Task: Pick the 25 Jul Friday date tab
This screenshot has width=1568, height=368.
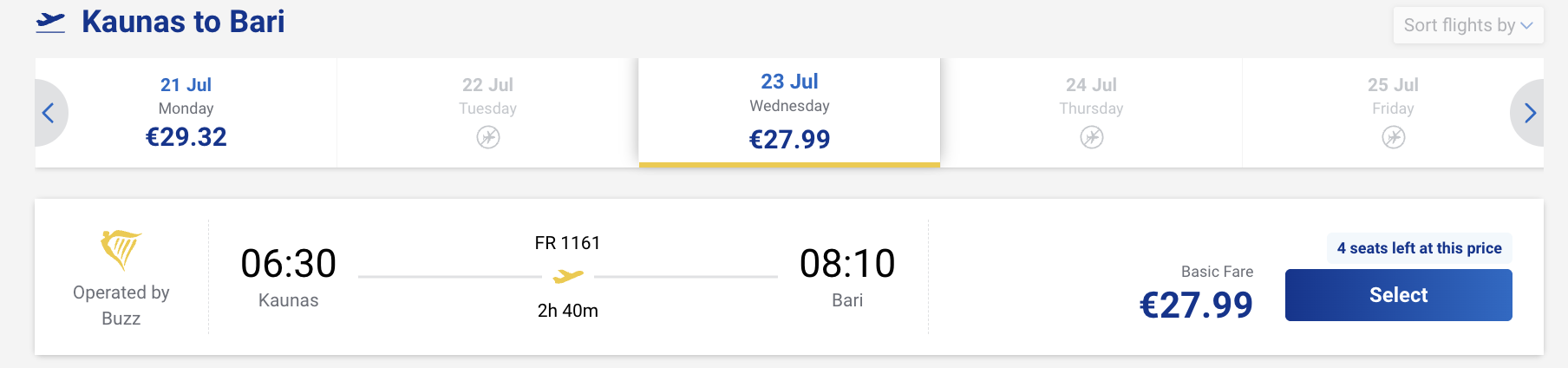Action: click(x=1393, y=113)
